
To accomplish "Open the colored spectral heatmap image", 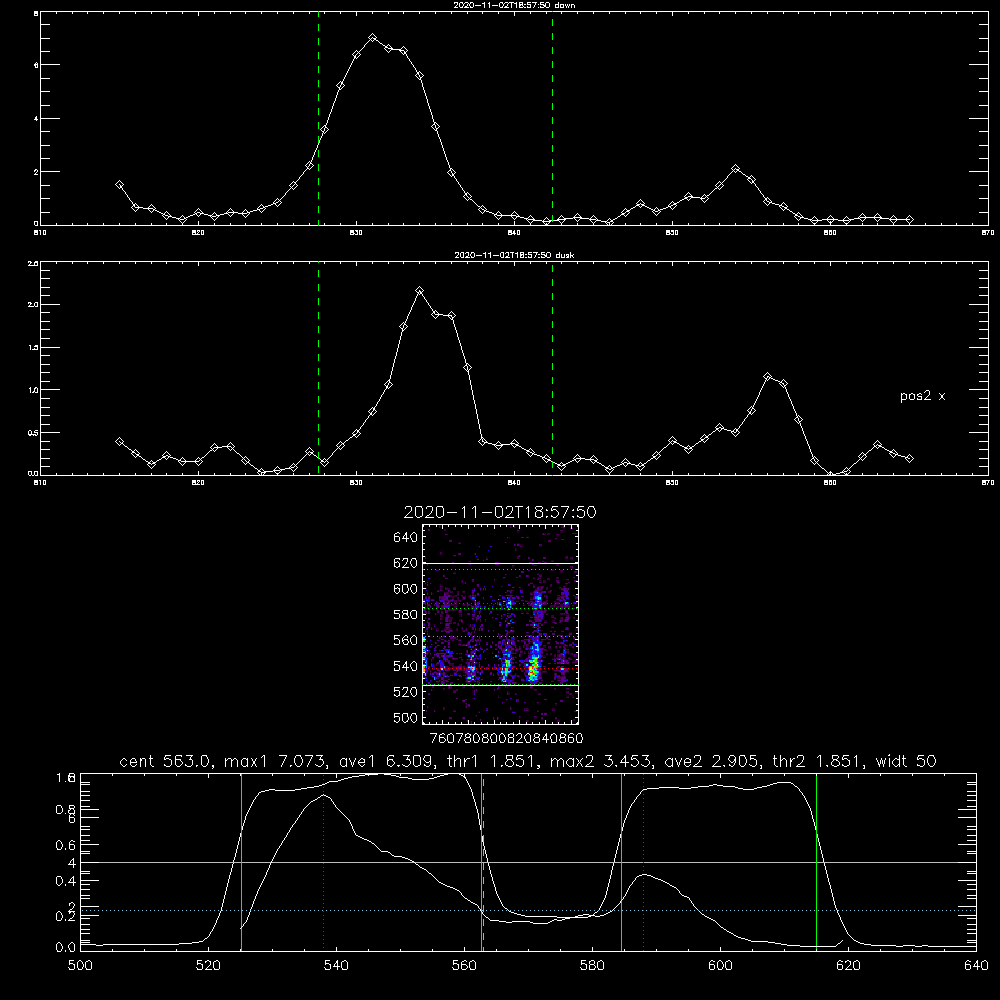I will click(501, 624).
